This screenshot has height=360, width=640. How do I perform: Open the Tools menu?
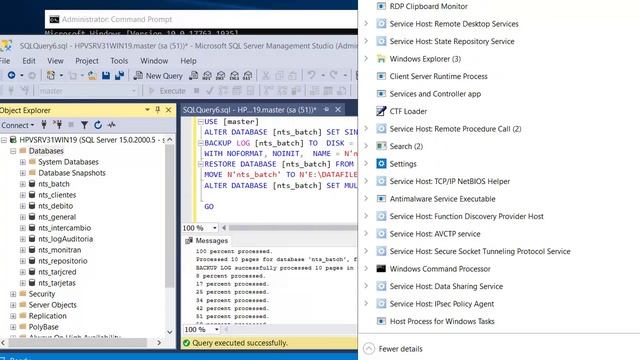(119, 61)
